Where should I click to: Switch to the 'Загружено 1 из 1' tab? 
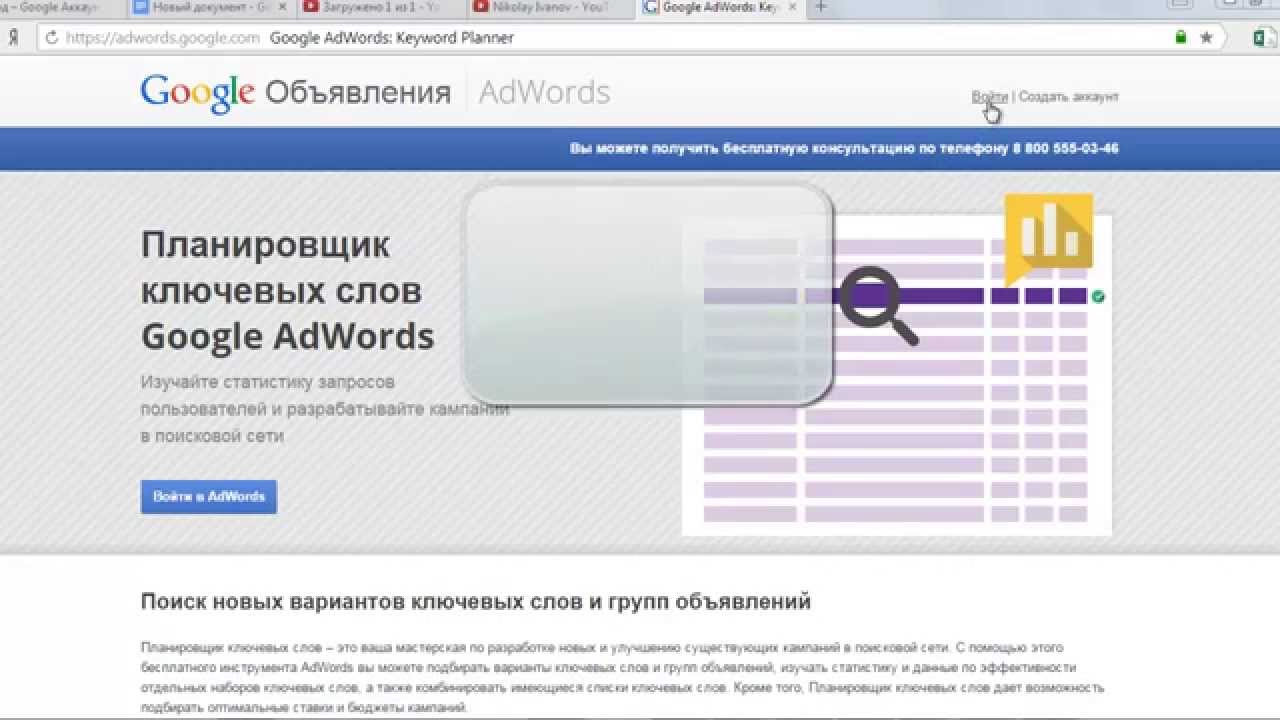[x=374, y=7]
